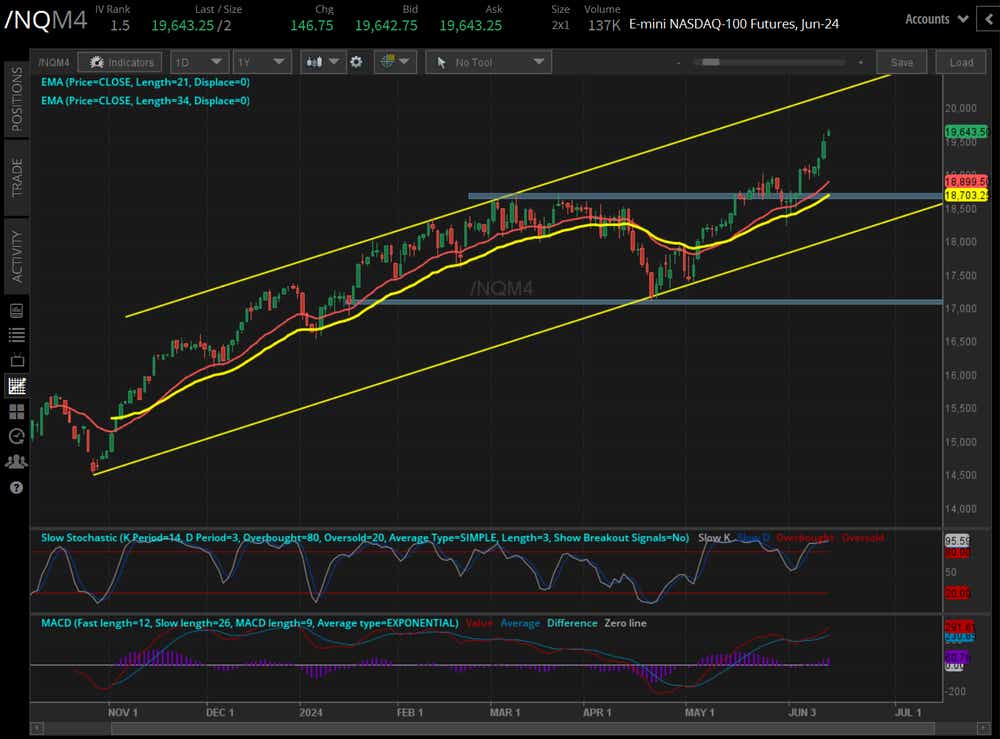The image size is (1000, 739).
Task: Open the clock history sidebar icon
Action: [17, 436]
